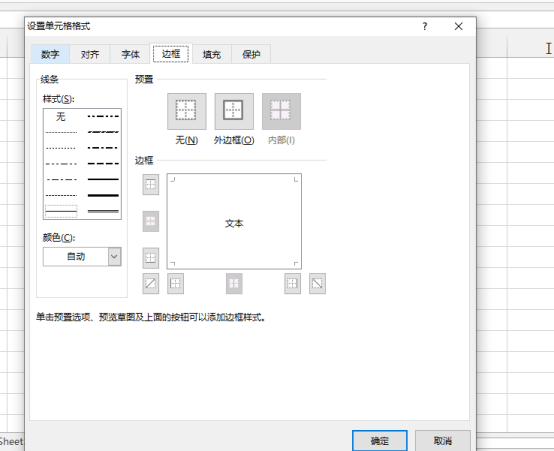Toggle the right border button
Image resolution: width=554 pixels, height=451 pixels.
[293, 283]
